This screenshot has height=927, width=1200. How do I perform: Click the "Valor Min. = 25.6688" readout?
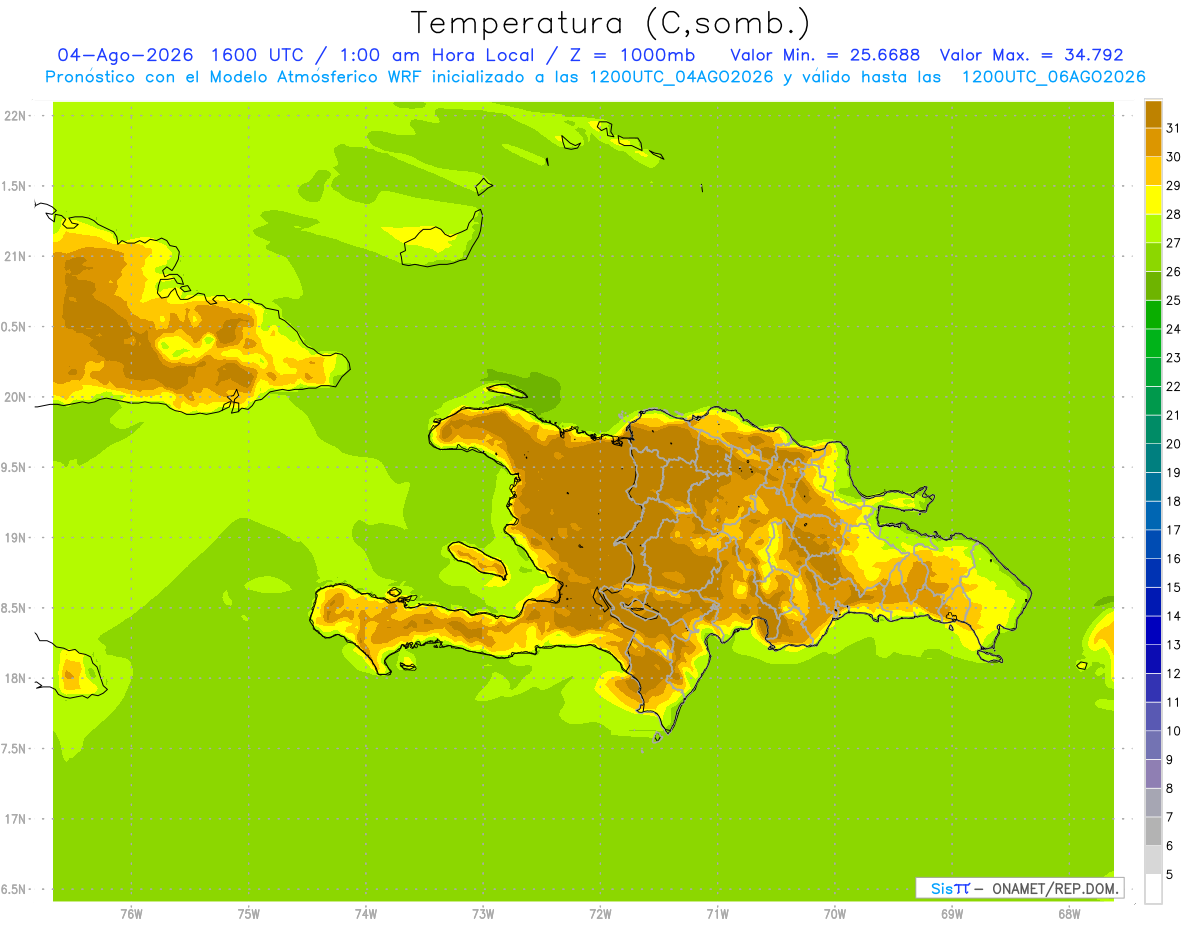point(826,55)
